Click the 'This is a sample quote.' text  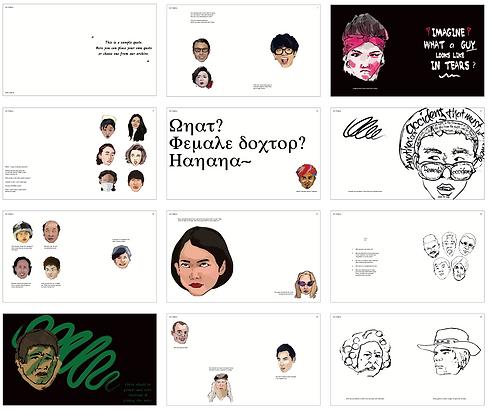pyautogui.click(x=124, y=42)
